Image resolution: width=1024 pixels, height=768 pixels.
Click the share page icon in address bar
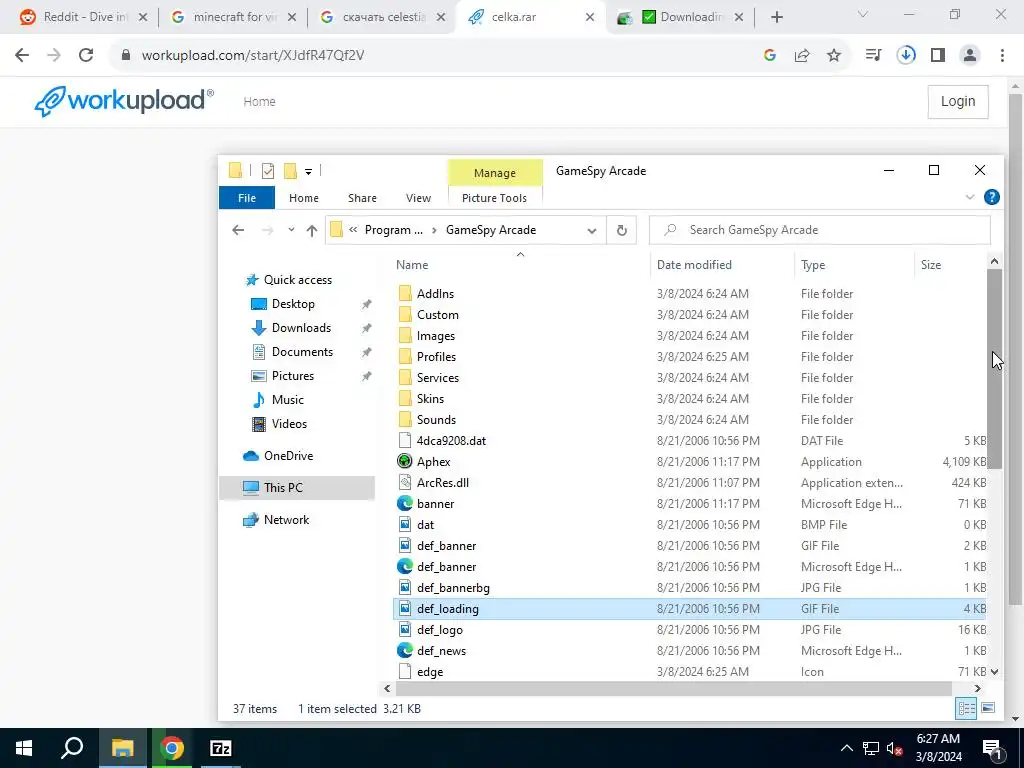pyautogui.click(x=802, y=56)
